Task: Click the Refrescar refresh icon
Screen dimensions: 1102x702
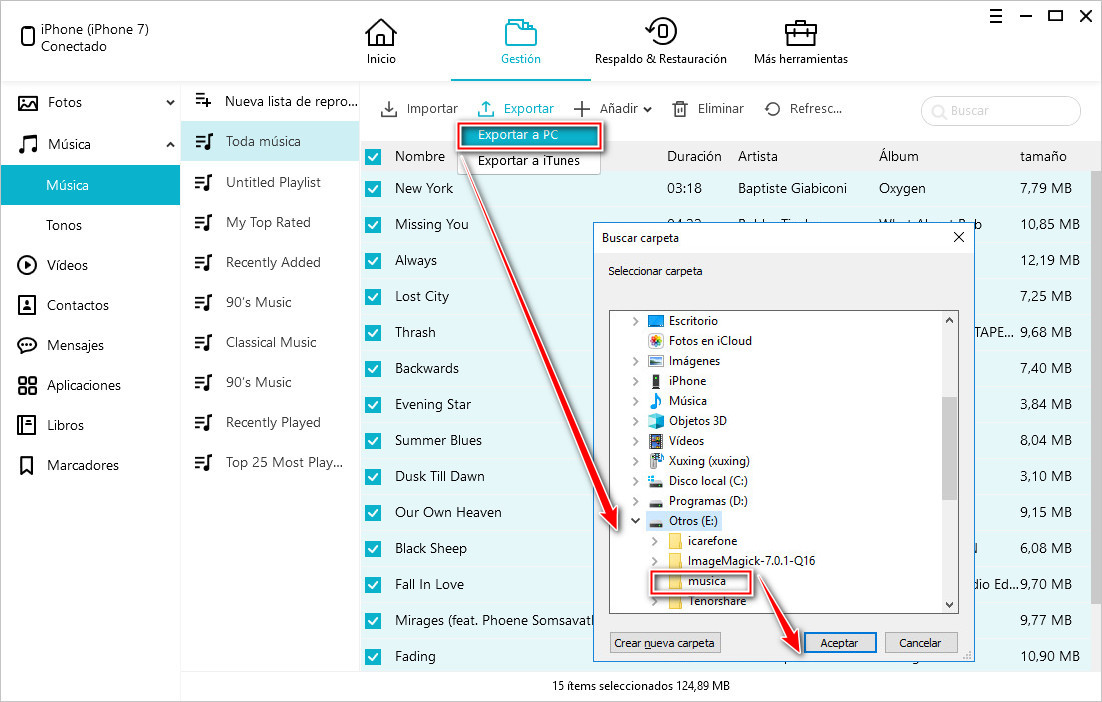Action: tap(772, 109)
